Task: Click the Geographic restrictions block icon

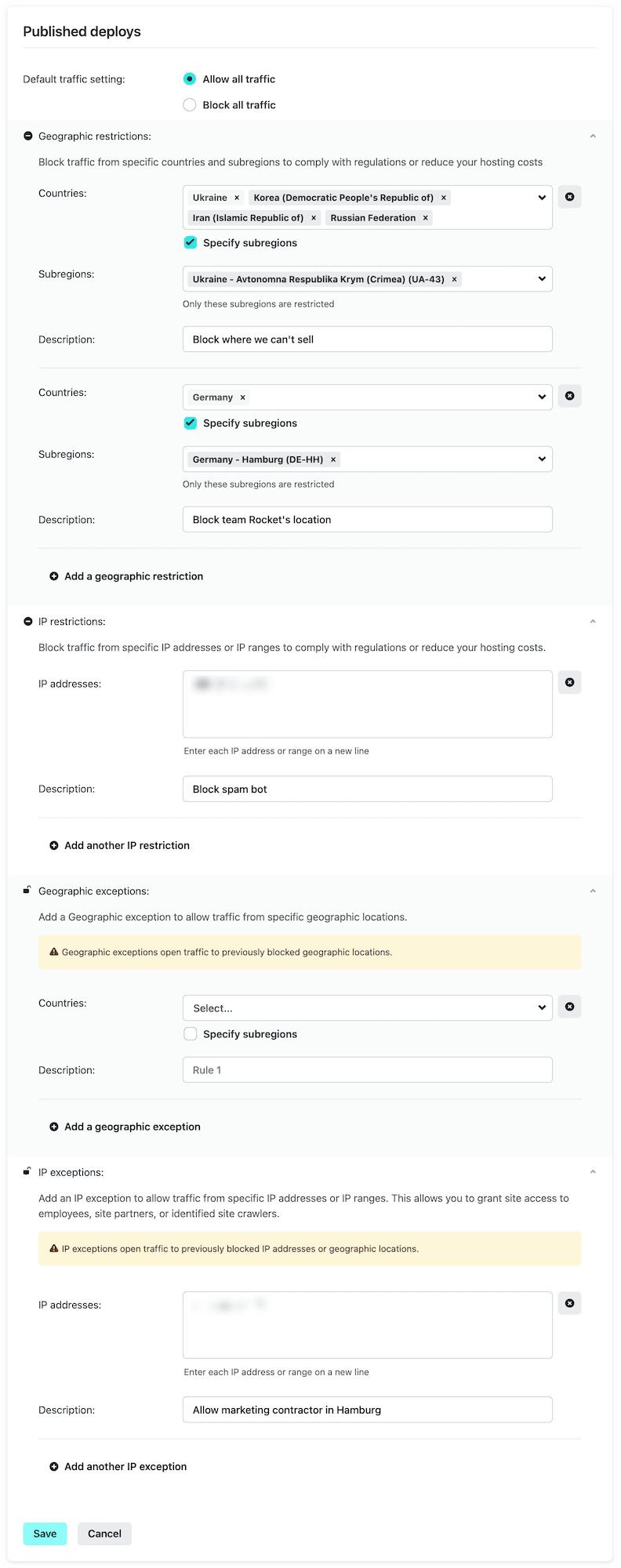Action: point(28,136)
